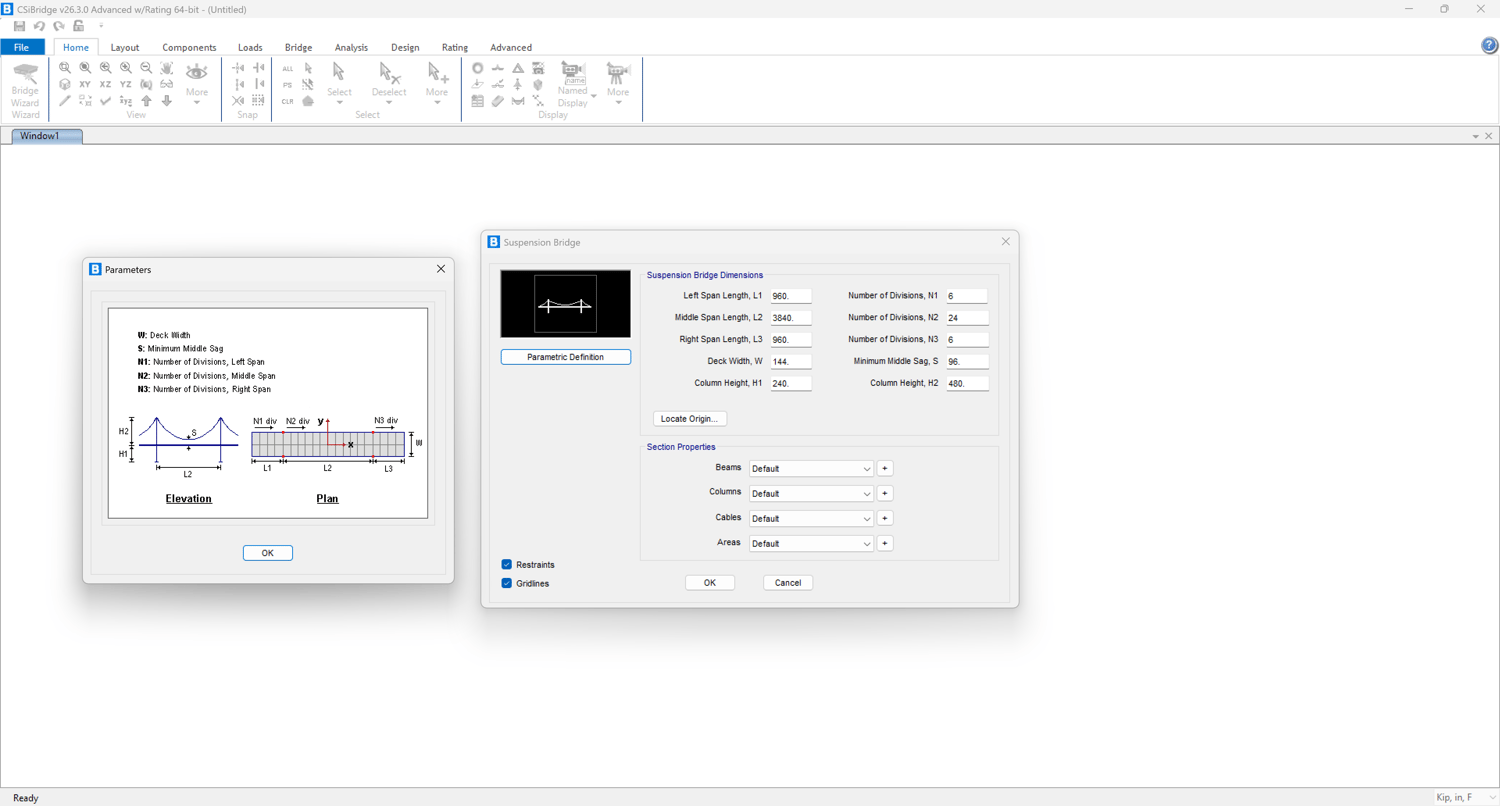This screenshot has height=806, width=1500.
Task: Click OK in the Parameters dialog
Action: (x=268, y=553)
